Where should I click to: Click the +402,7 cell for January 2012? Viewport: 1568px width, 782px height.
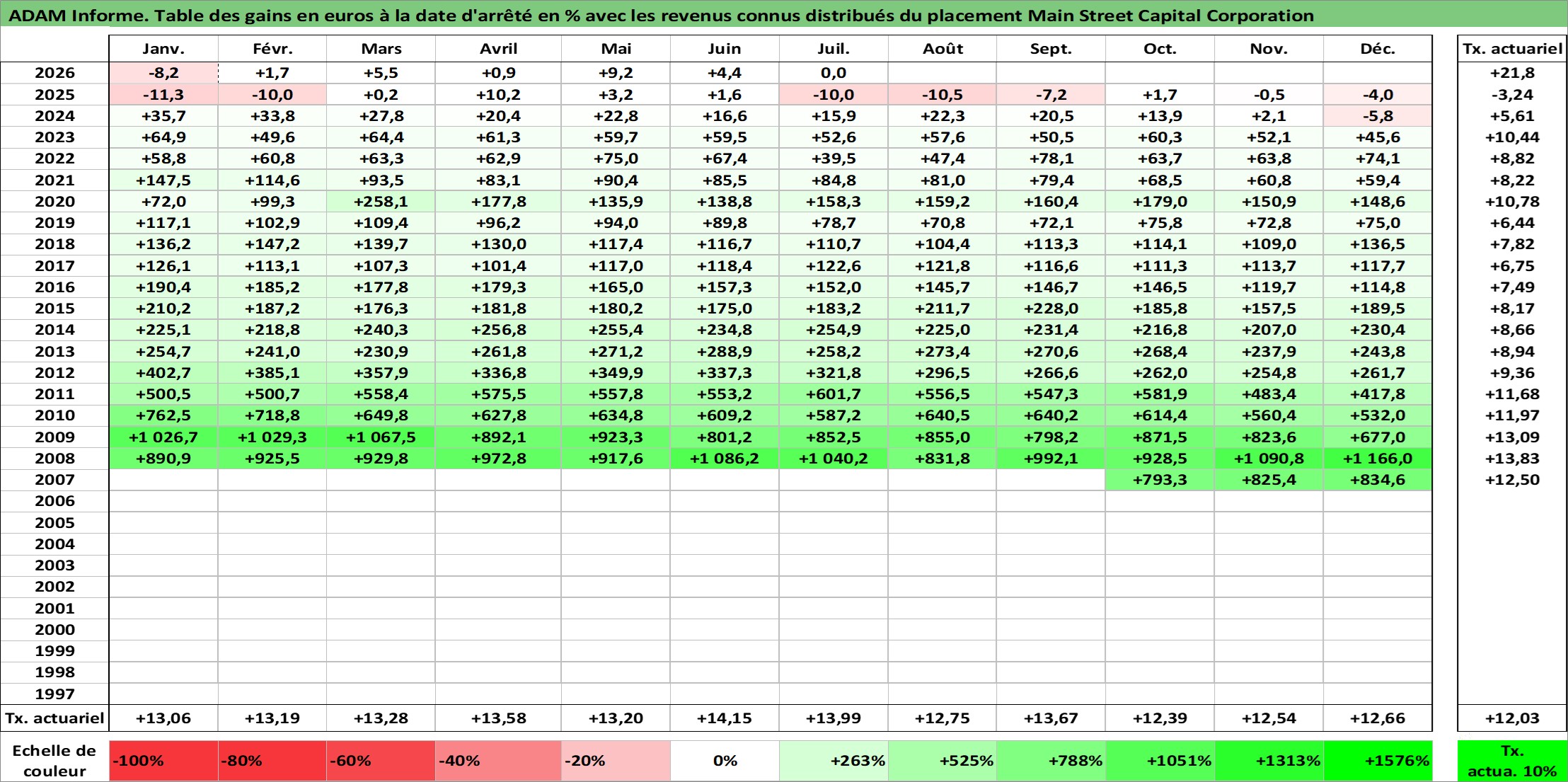coord(163,373)
